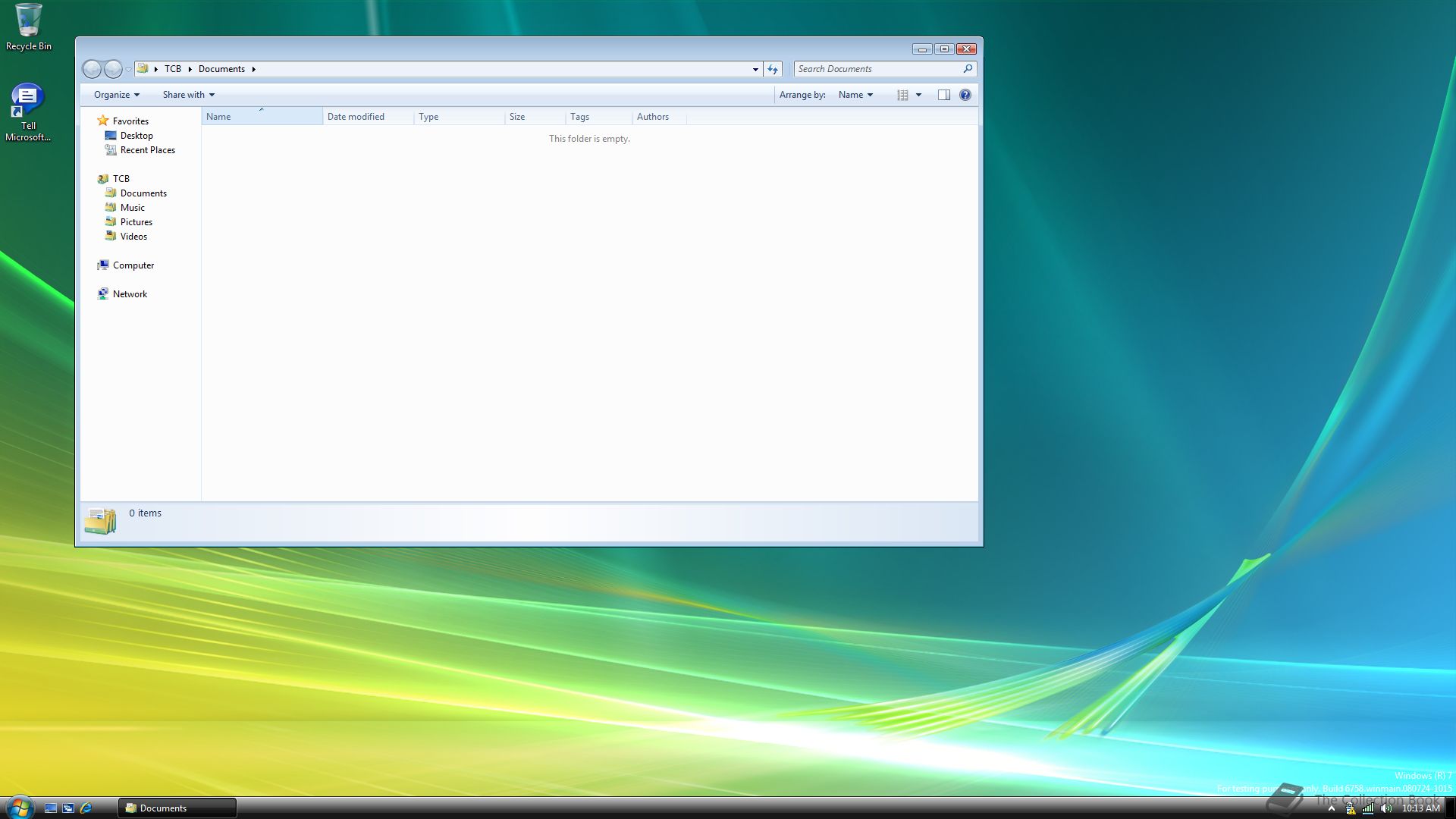Open the Arrange by Name dropdown
Viewport: 1456px width, 819px height.
(855, 95)
